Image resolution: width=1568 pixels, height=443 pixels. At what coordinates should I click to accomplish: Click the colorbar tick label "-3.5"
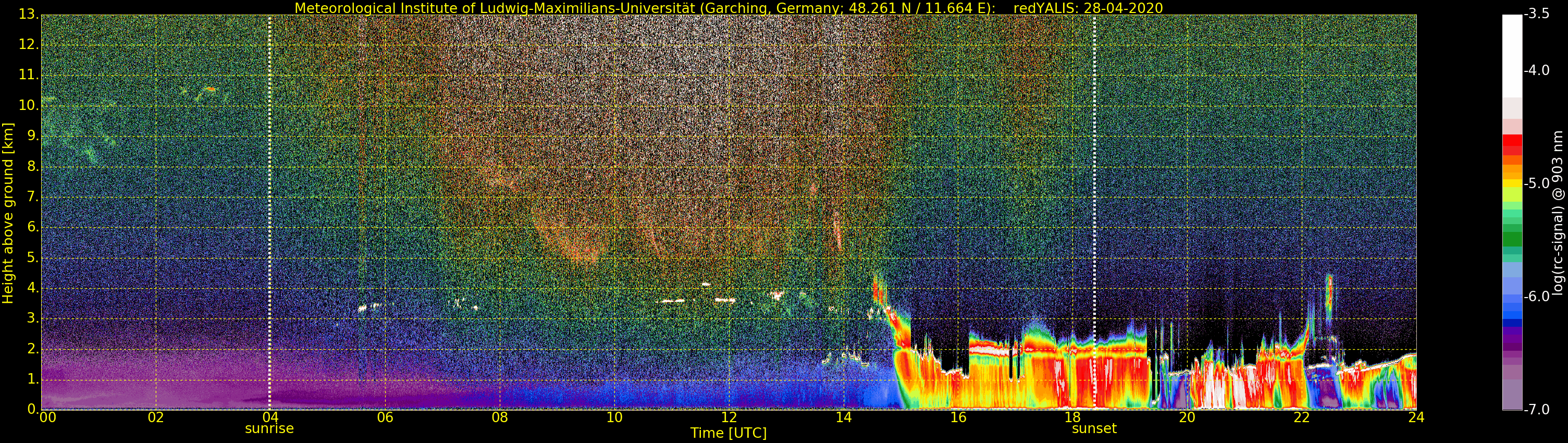(x=1537, y=14)
